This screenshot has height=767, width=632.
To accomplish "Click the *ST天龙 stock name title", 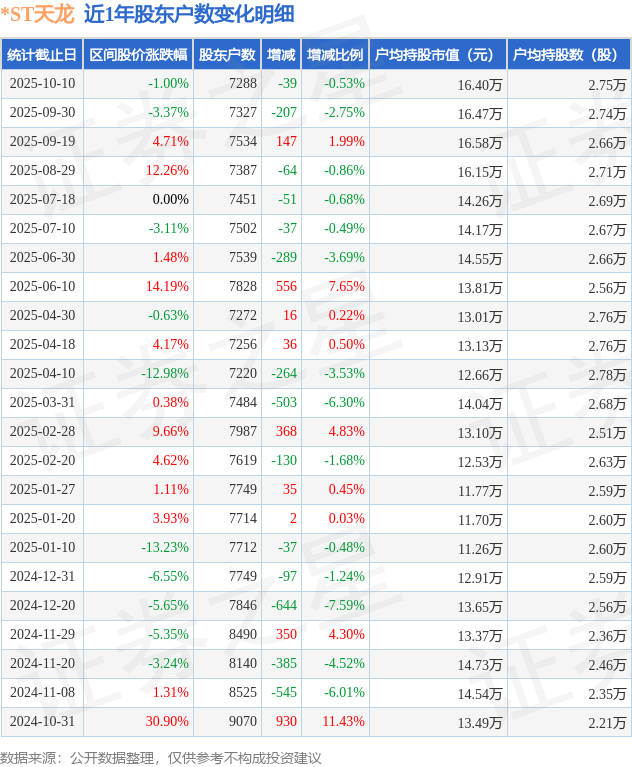I will click(37, 14).
